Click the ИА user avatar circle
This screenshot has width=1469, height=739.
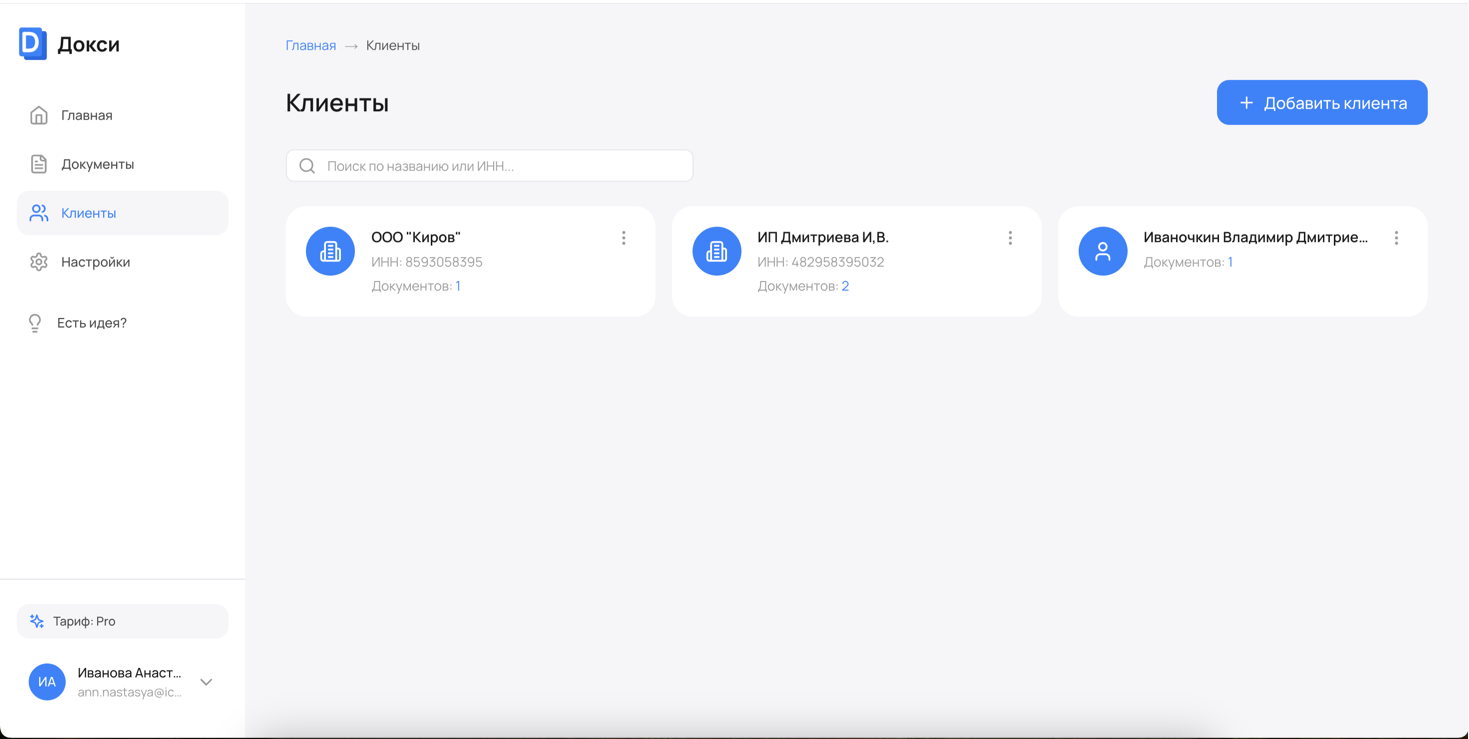click(x=47, y=682)
